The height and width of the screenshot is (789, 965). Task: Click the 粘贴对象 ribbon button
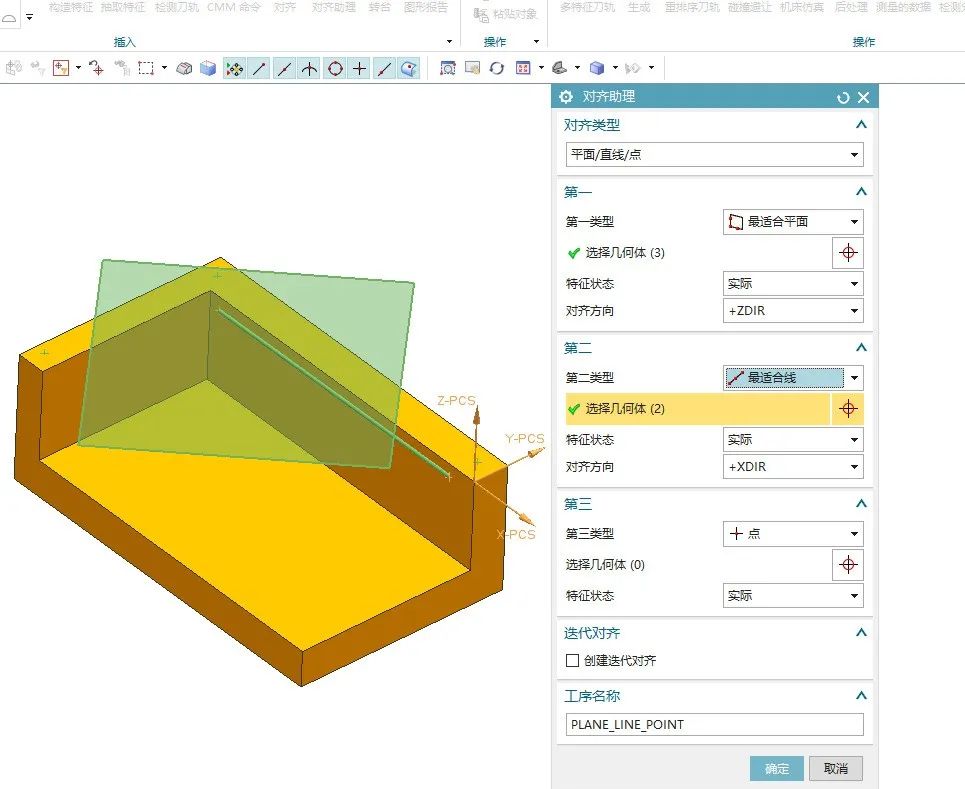click(x=505, y=14)
